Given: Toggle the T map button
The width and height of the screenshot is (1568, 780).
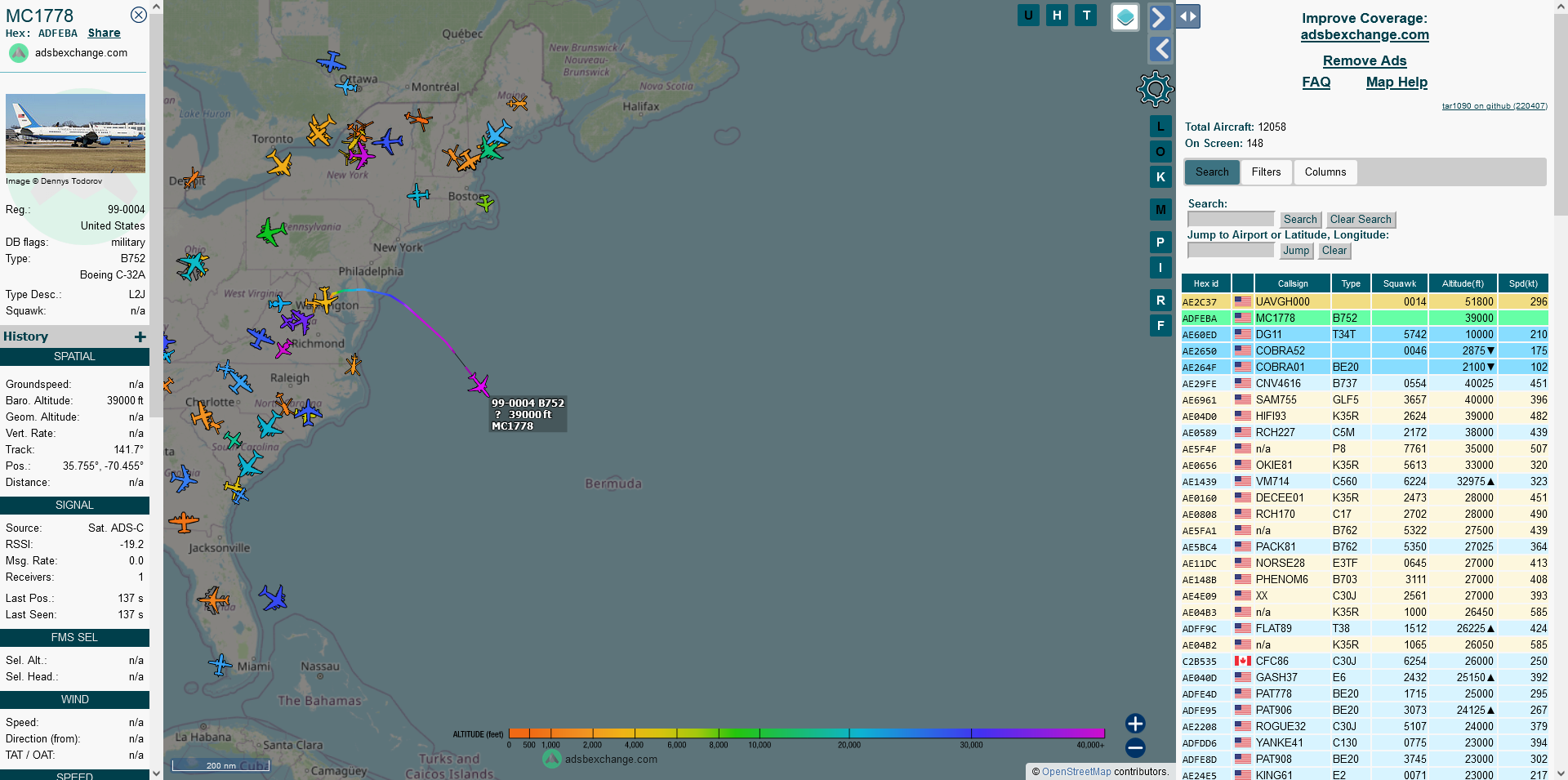Looking at the screenshot, I should 1086,15.
